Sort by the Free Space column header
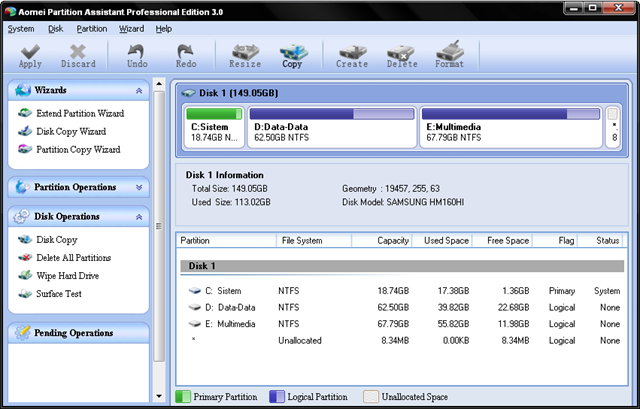Image resolution: width=640 pixels, height=409 pixels. [502, 240]
